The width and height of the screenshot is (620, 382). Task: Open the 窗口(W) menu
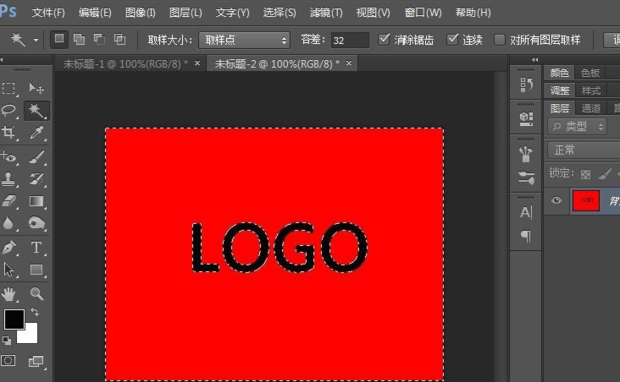423,13
